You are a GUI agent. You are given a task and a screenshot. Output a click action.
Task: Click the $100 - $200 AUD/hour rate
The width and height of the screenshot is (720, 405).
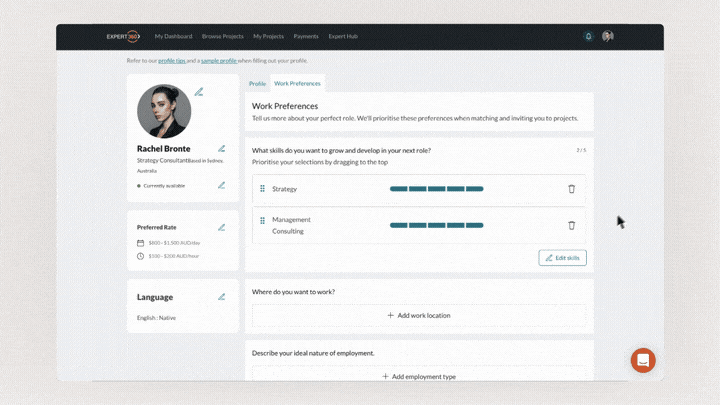pyautogui.click(x=174, y=256)
